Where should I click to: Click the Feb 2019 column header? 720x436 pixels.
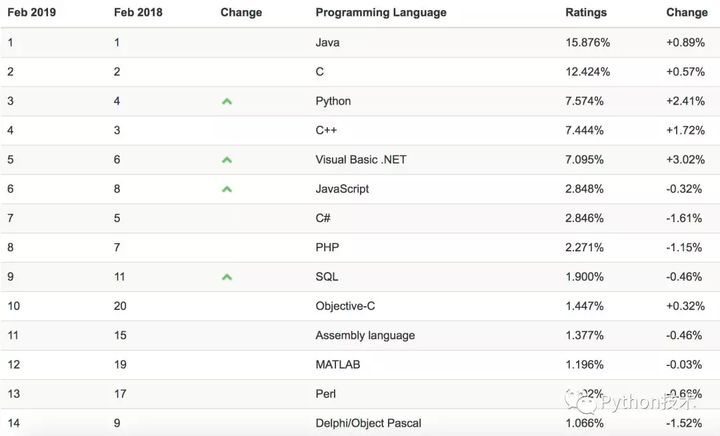coord(32,12)
